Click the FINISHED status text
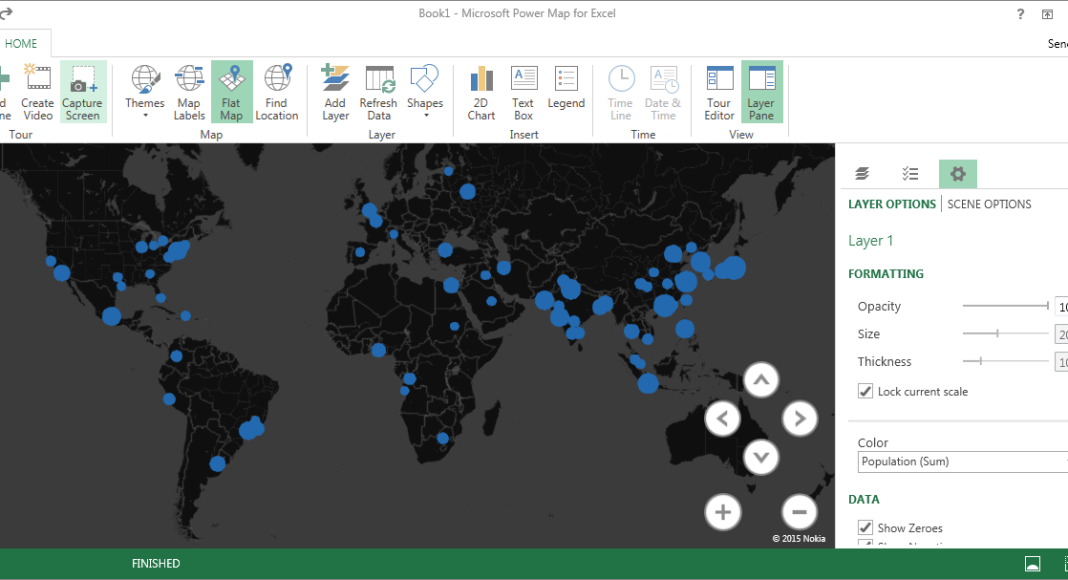The width and height of the screenshot is (1068, 580). coord(156,564)
